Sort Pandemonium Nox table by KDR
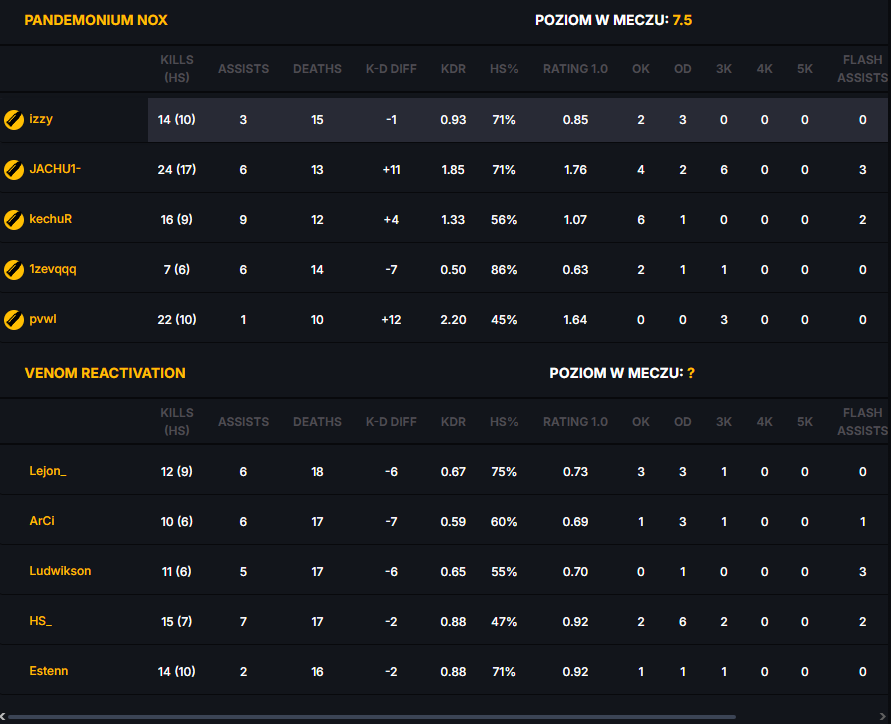The image size is (891, 724). point(453,69)
